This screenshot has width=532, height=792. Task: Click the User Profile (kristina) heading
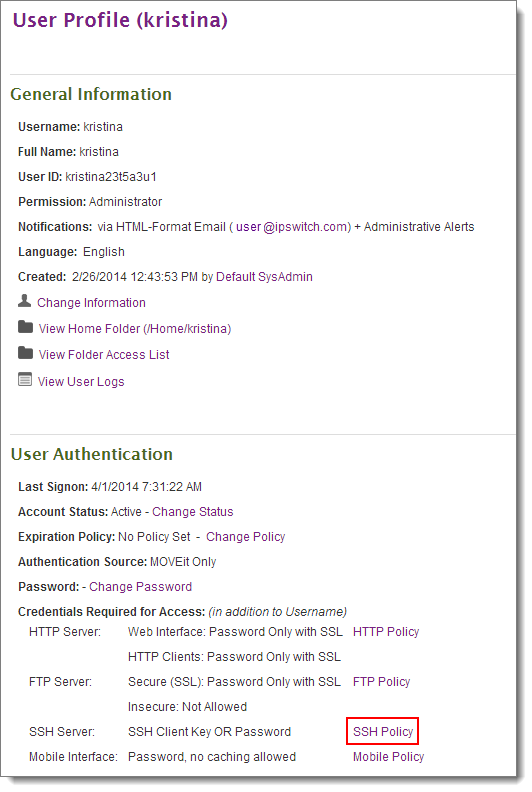pos(120,20)
